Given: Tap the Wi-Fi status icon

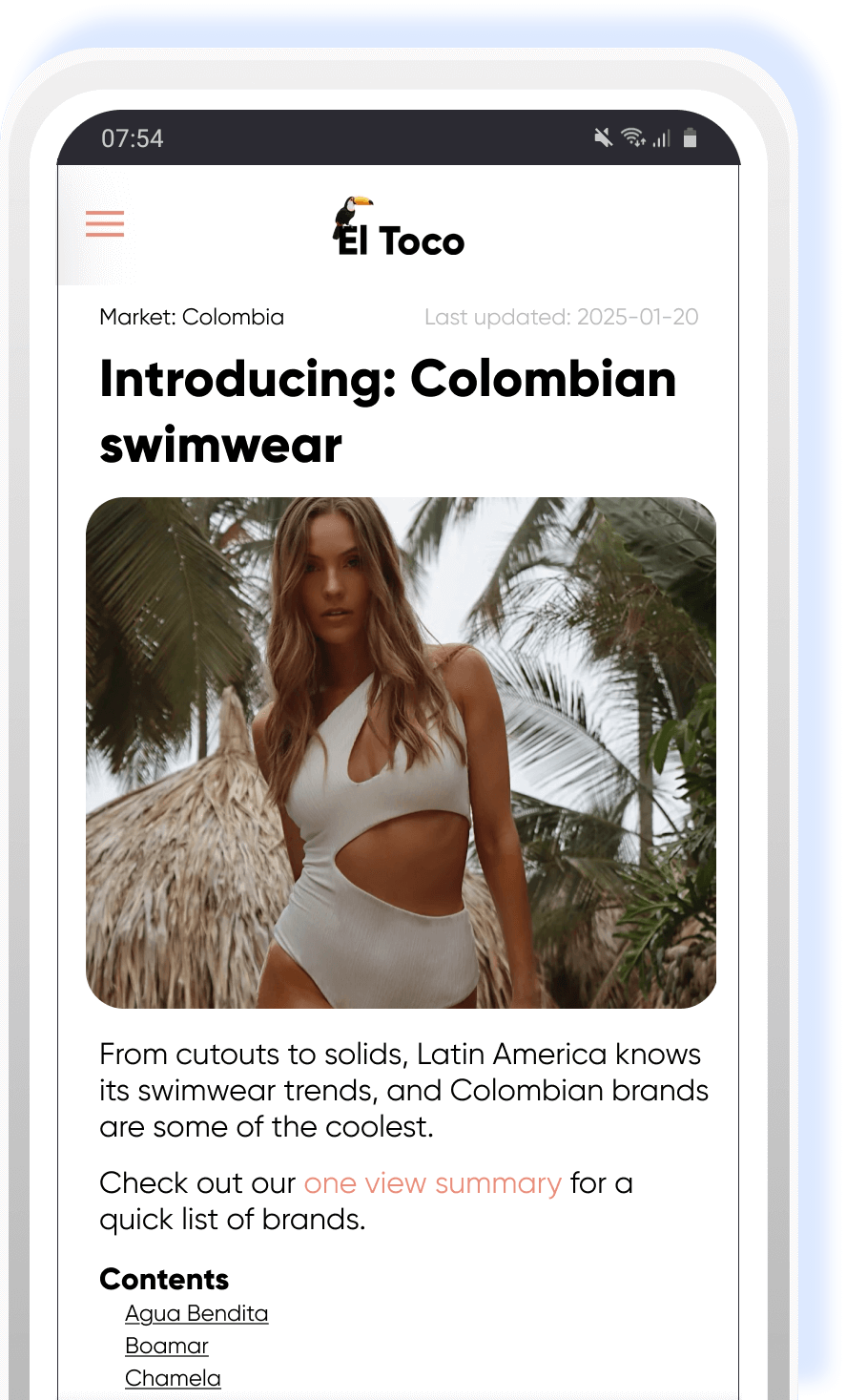Looking at the screenshot, I should (x=632, y=138).
